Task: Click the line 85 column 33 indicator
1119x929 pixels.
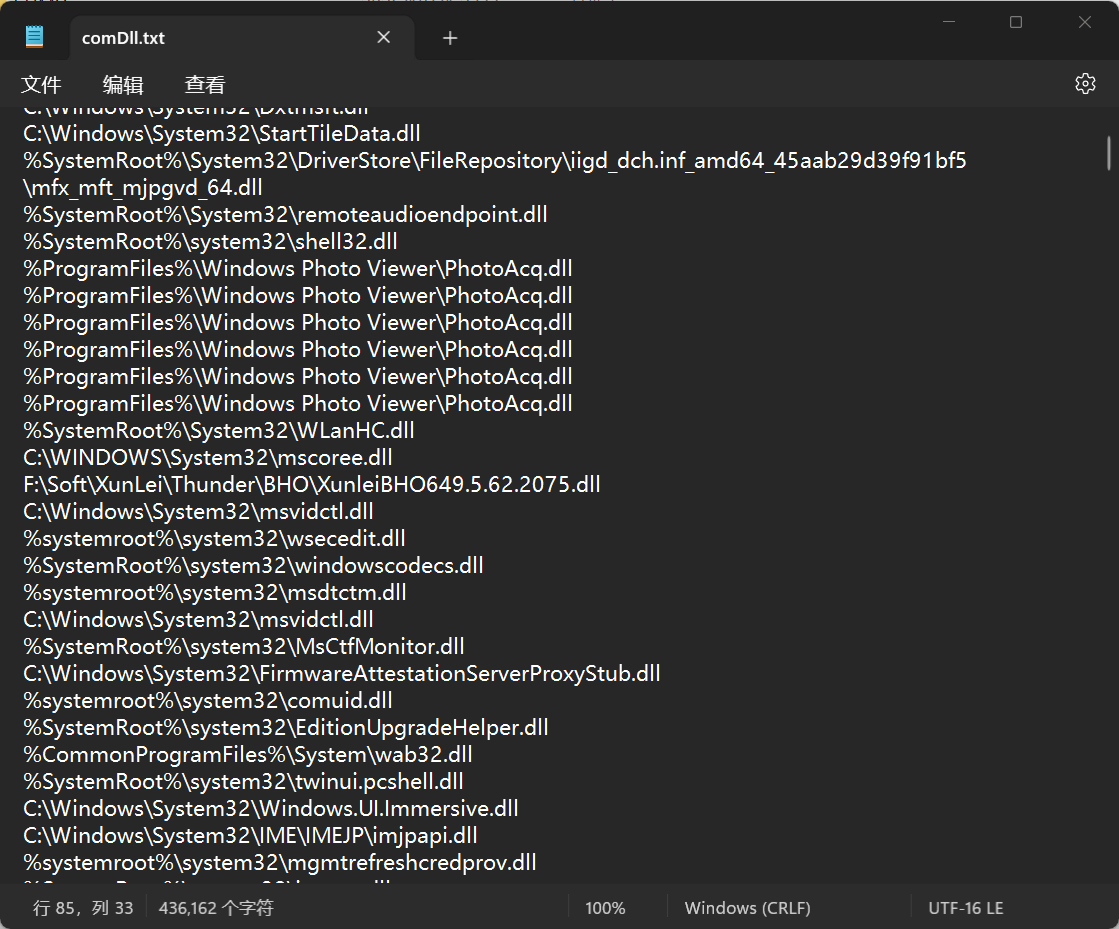Action: [x=83, y=908]
